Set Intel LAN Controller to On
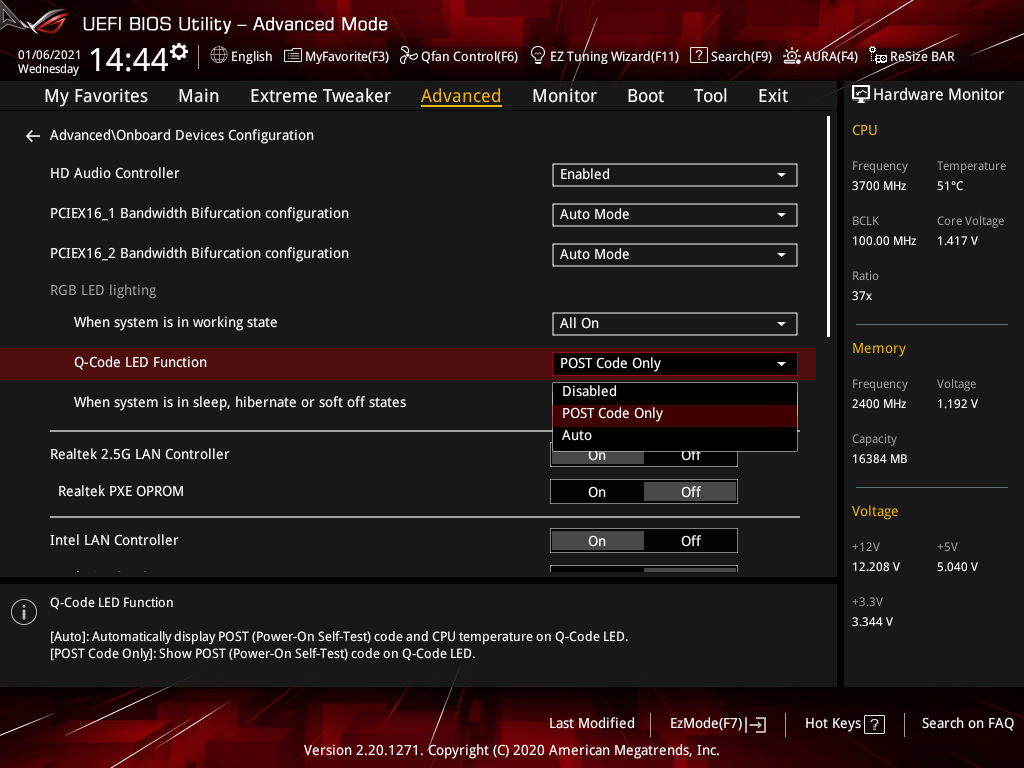The width and height of the screenshot is (1024, 768). pos(597,541)
